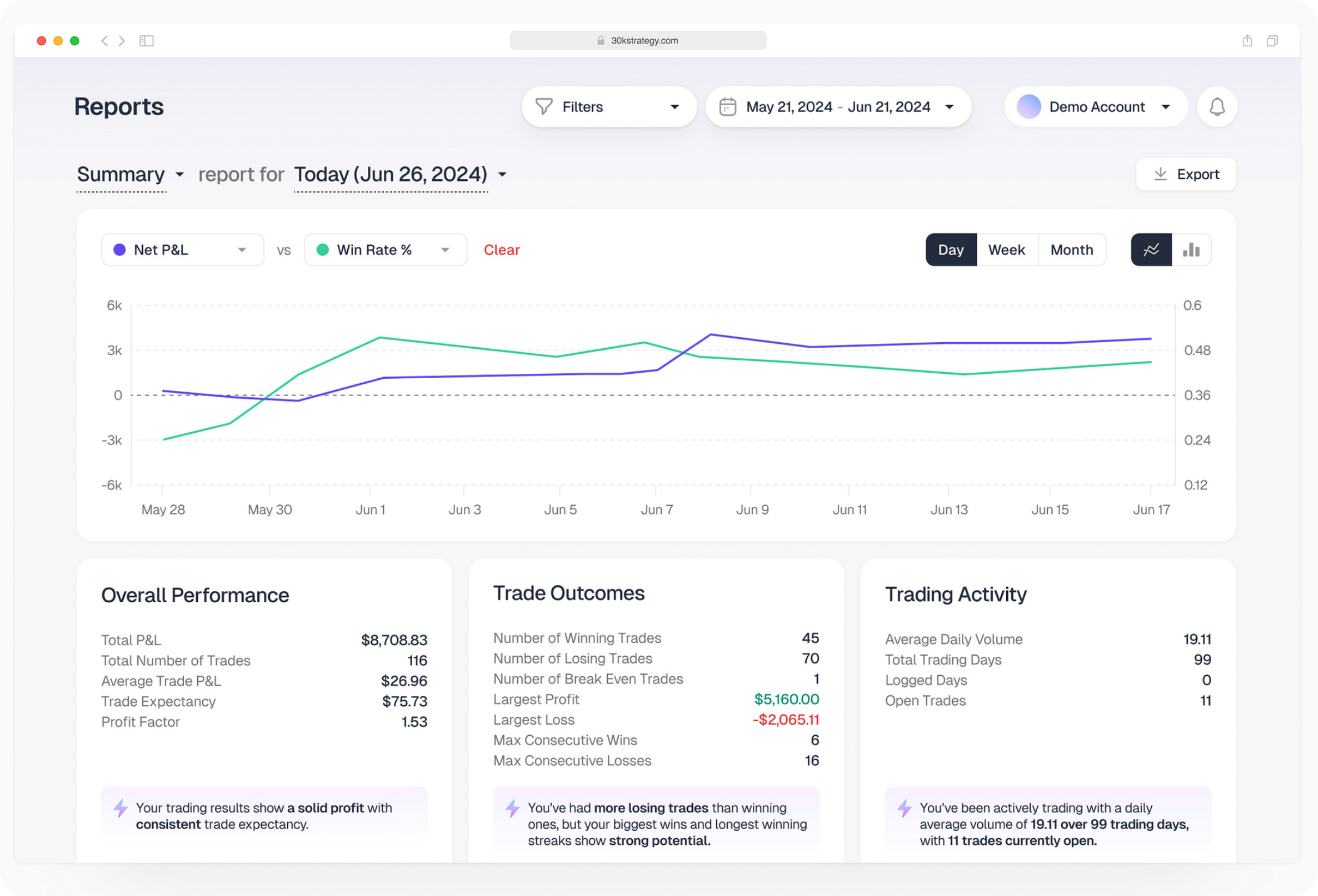1318x896 pixels.
Task: Go back in browser
Action: click(104, 41)
